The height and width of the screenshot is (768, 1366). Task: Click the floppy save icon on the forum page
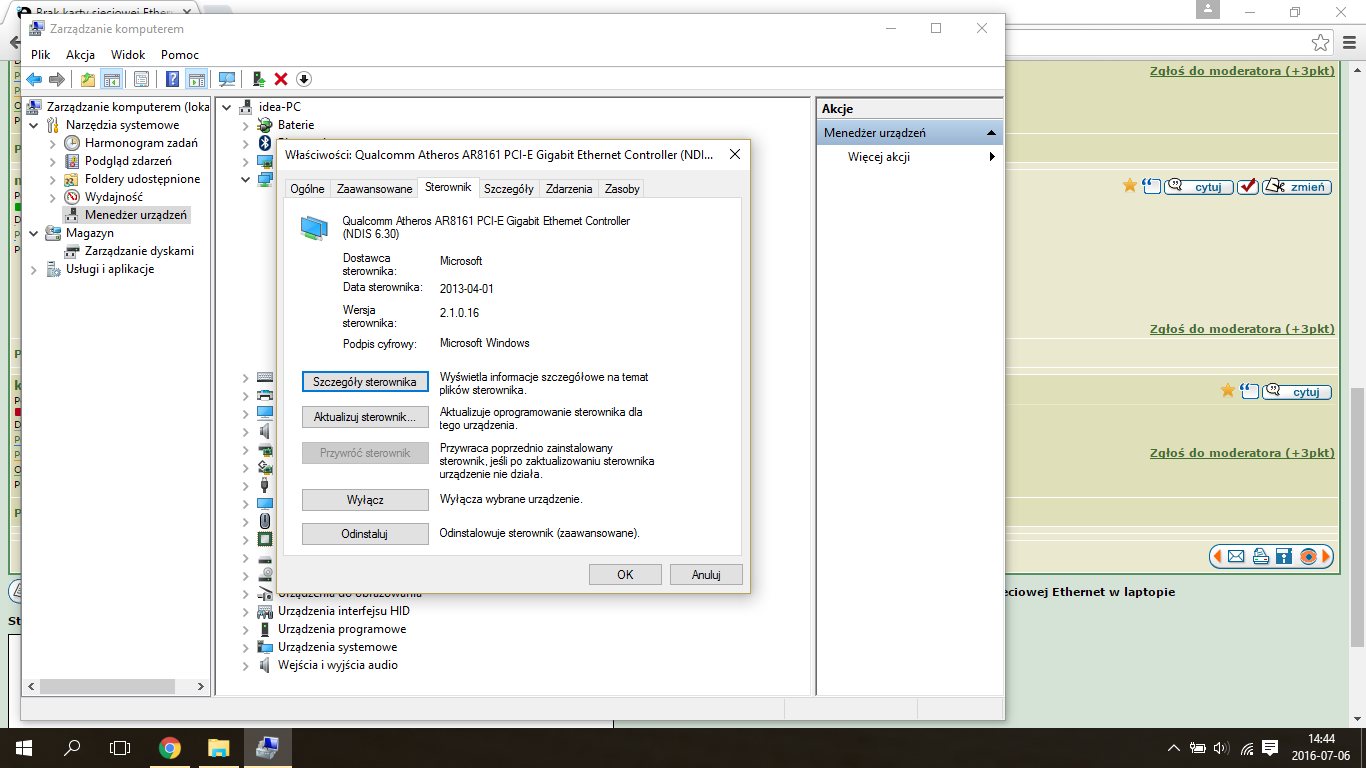pos(1284,556)
